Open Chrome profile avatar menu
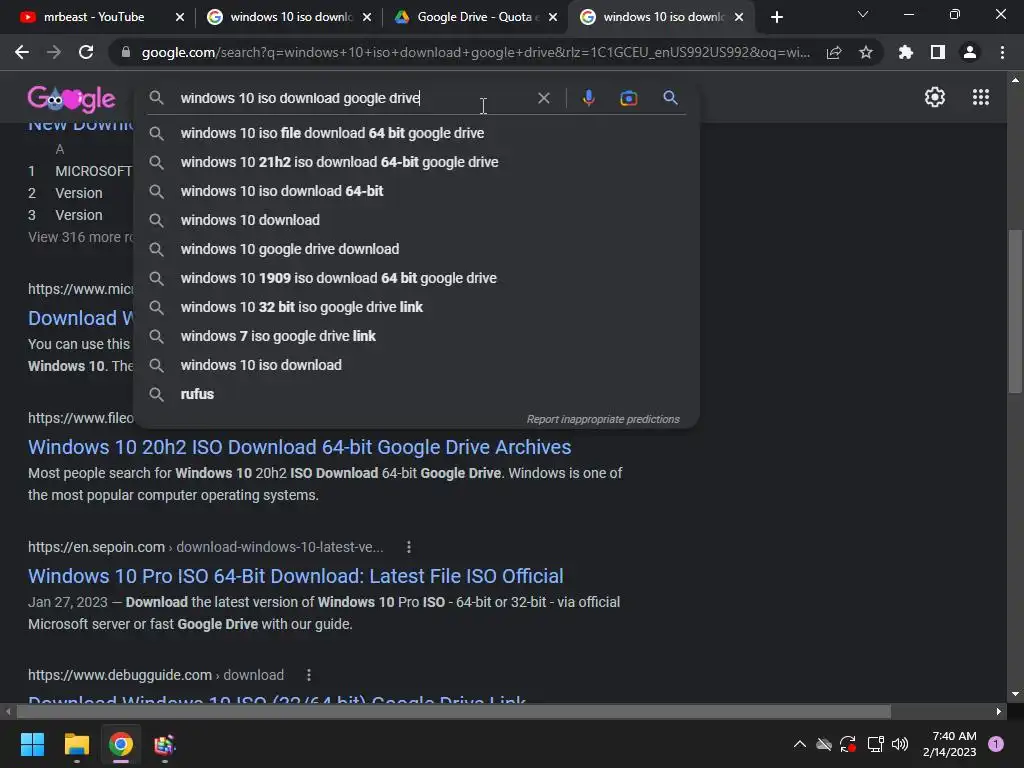 click(x=970, y=52)
